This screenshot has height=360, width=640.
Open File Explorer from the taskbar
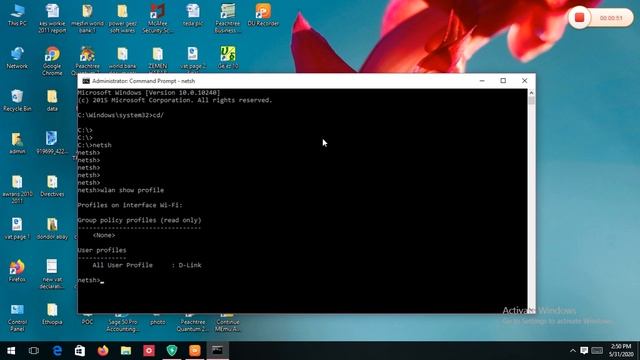tap(126, 351)
